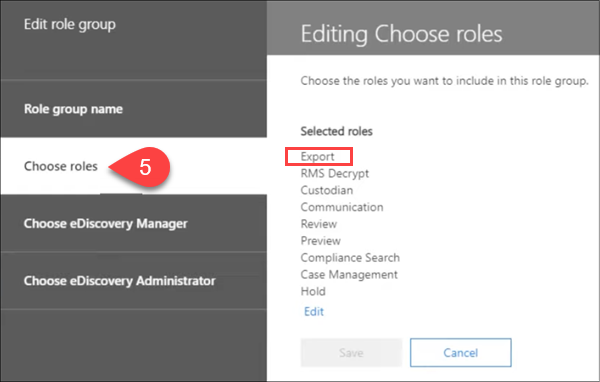Click the Case Management role
This screenshot has width=600, height=382.
point(349,274)
